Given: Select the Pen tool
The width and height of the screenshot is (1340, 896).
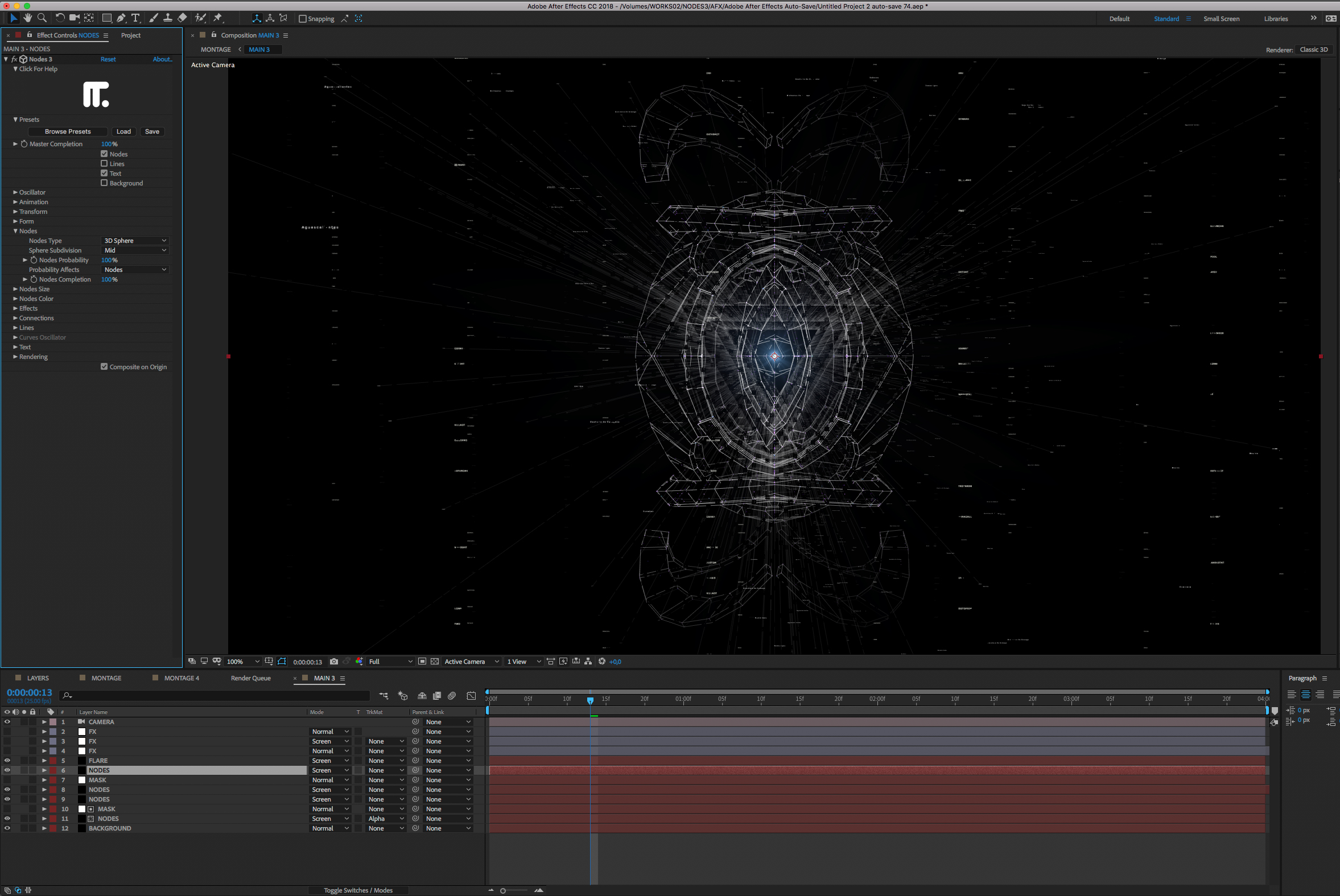Looking at the screenshot, I should [121, 18].
